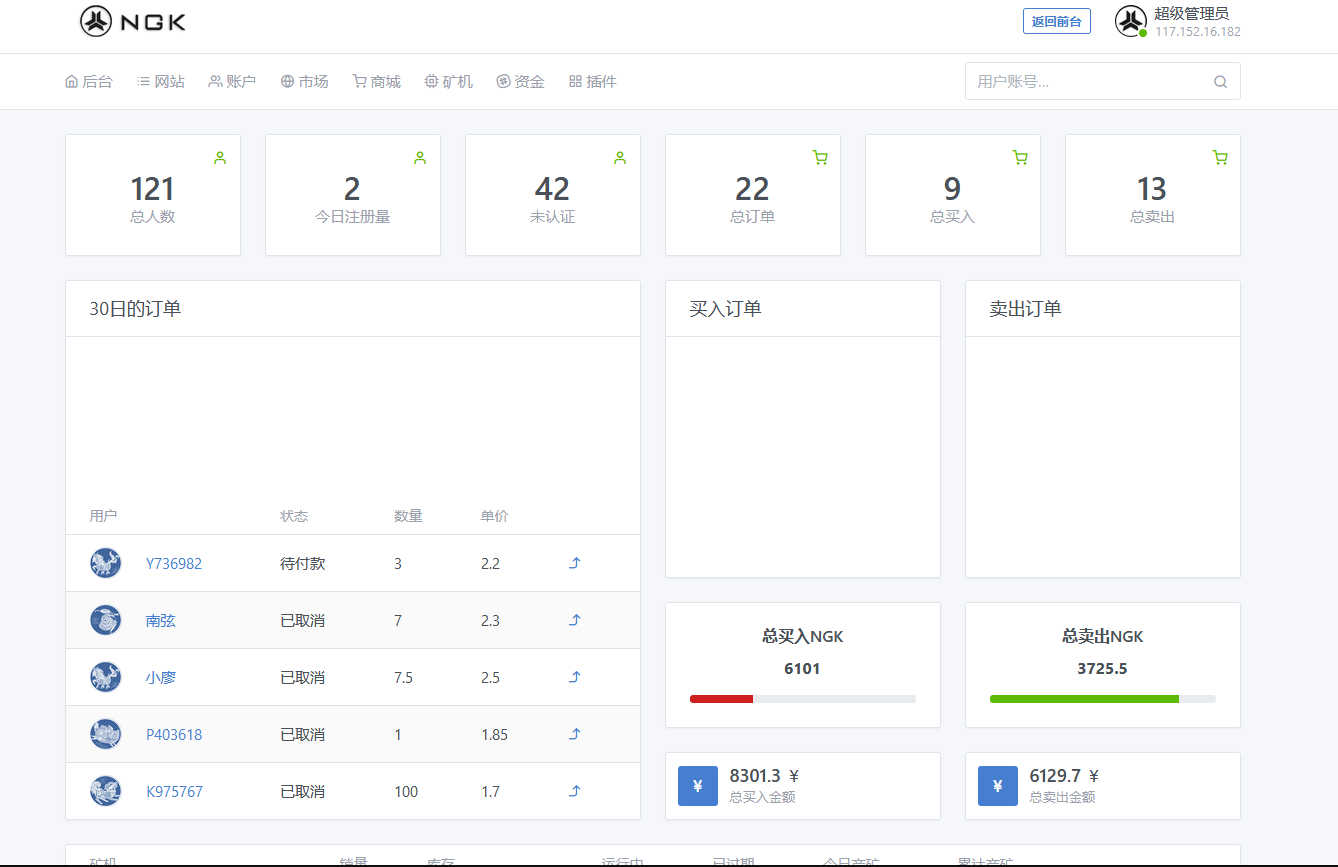Open the 商城 menu

377,82
